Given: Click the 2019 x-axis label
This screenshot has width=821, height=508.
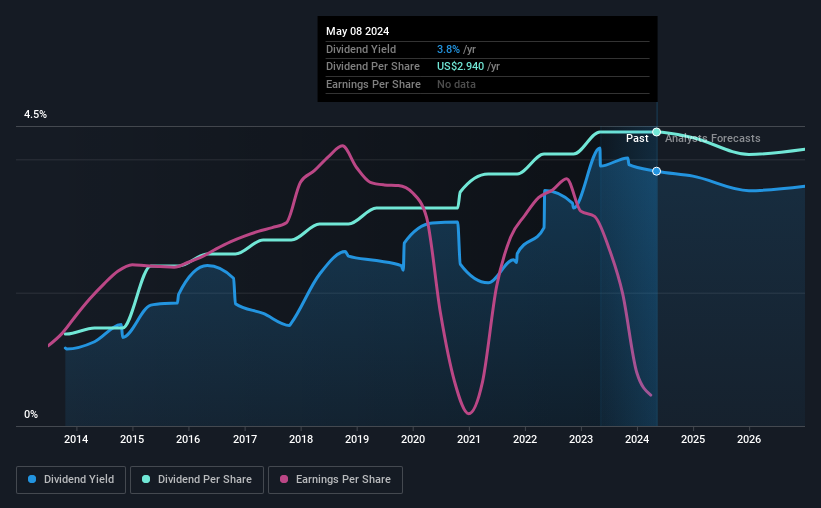Looking at the screenshot, I should coord(357,439).
